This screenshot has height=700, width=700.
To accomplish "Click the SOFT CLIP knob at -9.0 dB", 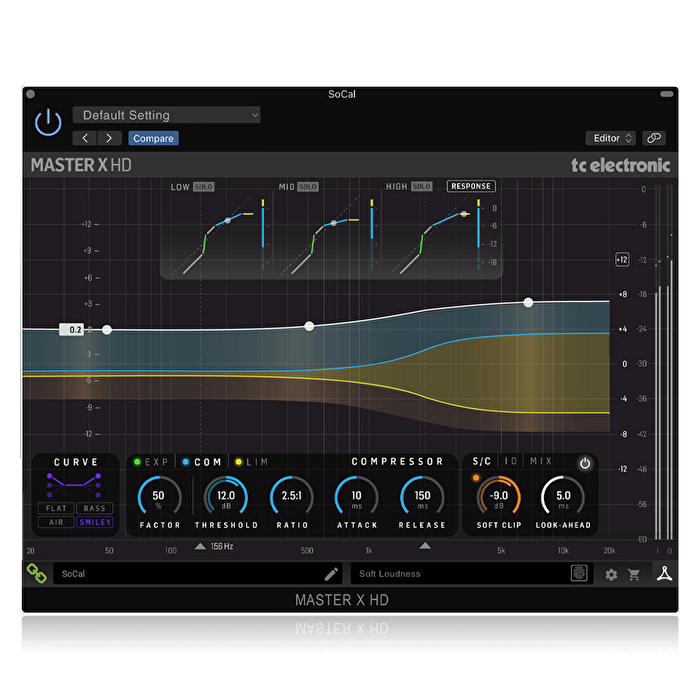I will (499, 497).
